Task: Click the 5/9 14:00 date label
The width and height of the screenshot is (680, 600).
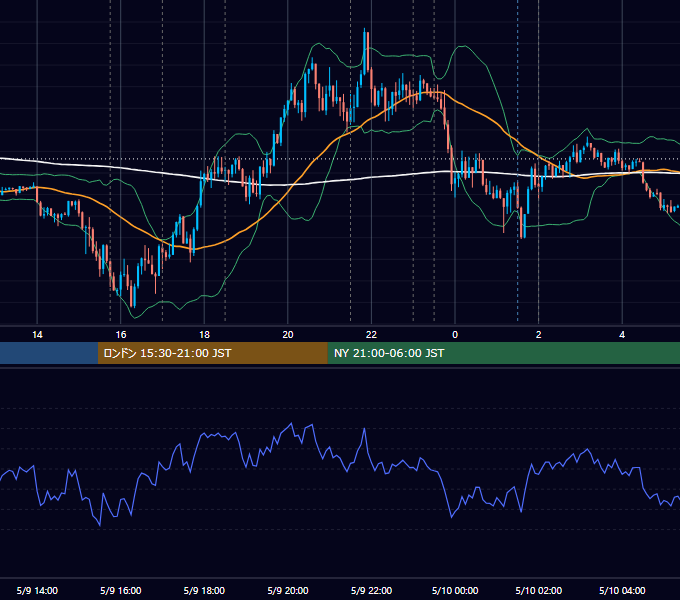Action: pyautogui.click(x=37, y=590)
